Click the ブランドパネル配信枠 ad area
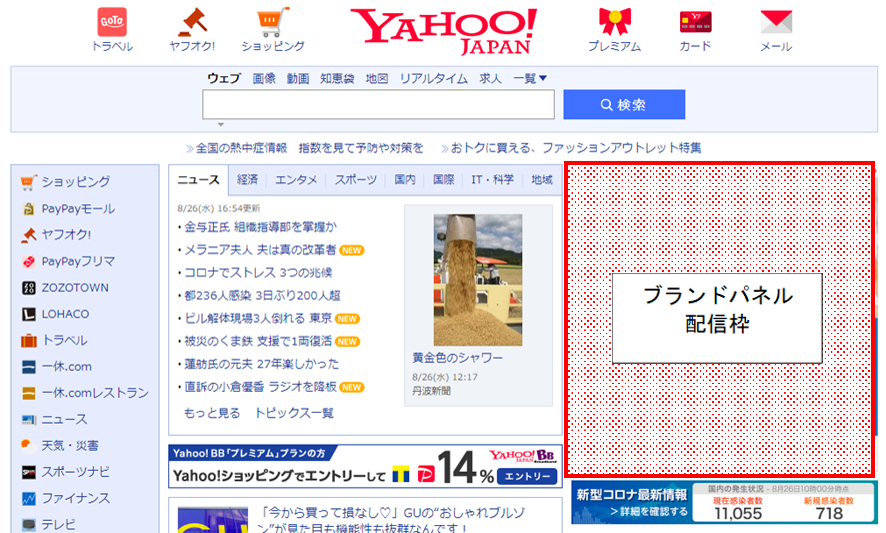The image size is (886, 533). 719,319
